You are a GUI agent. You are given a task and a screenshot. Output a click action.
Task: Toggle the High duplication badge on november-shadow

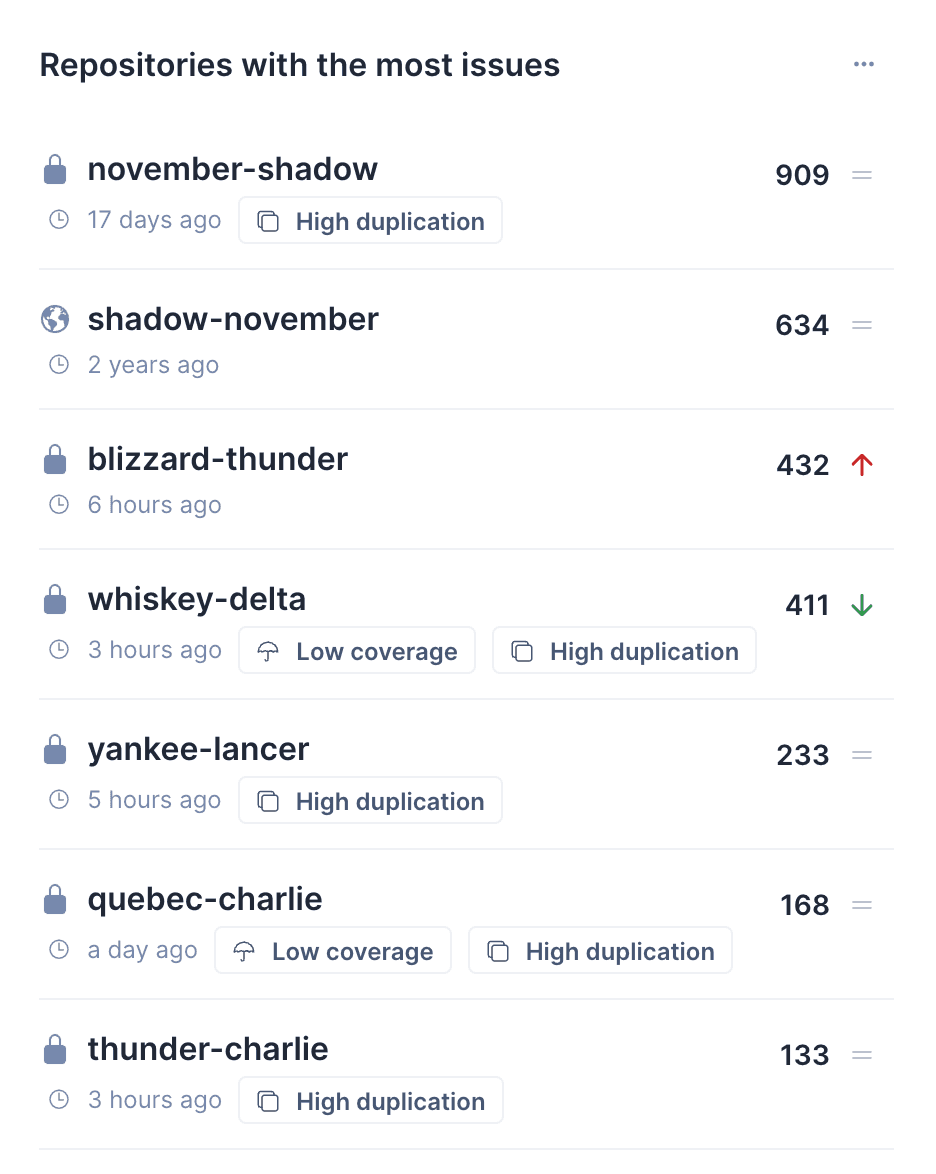coord(370,220)
